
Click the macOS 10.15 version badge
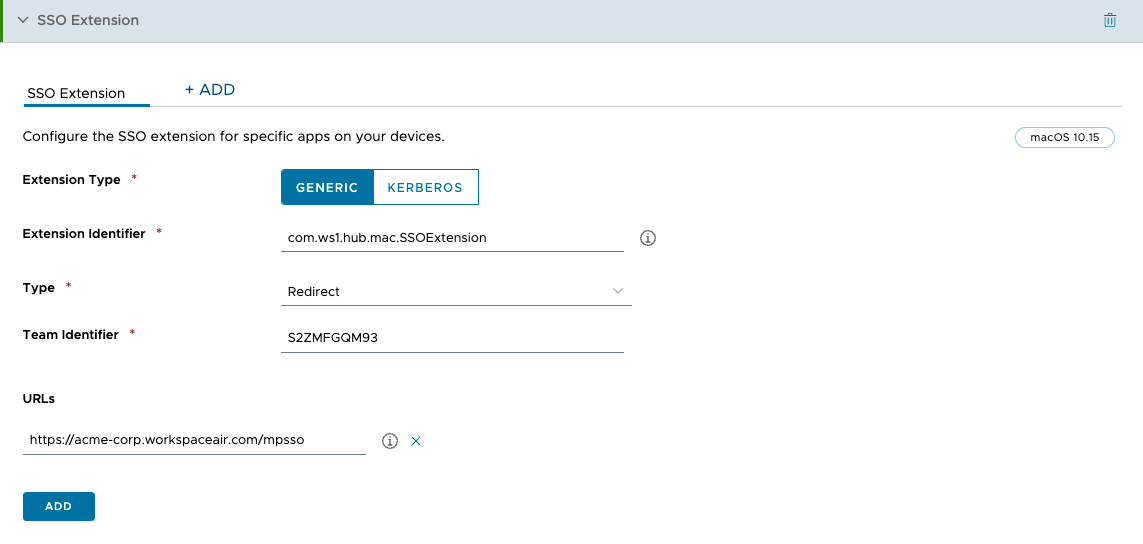1064,138
